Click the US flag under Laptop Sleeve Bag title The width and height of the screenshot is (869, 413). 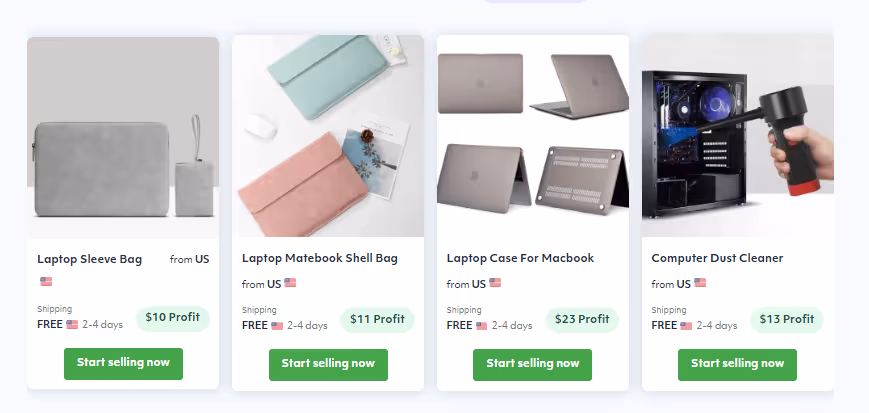(46, 282)
